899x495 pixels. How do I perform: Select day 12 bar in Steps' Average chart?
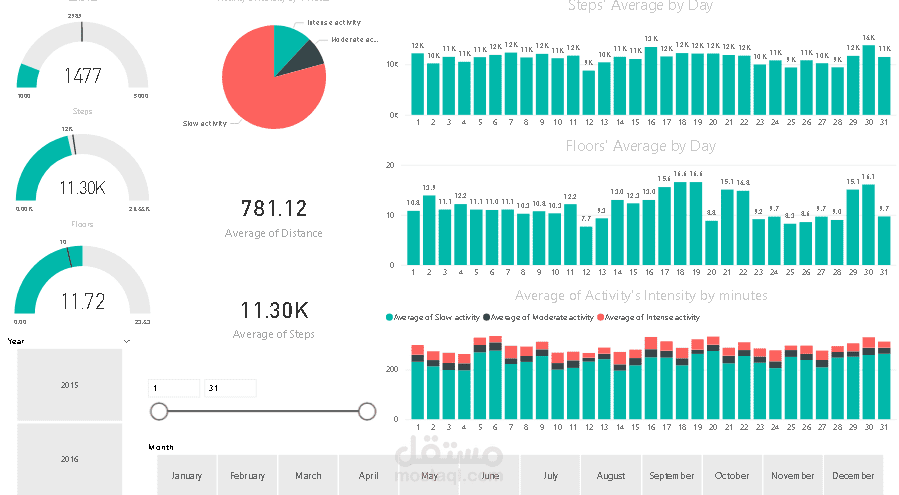(x=589, y=92)
